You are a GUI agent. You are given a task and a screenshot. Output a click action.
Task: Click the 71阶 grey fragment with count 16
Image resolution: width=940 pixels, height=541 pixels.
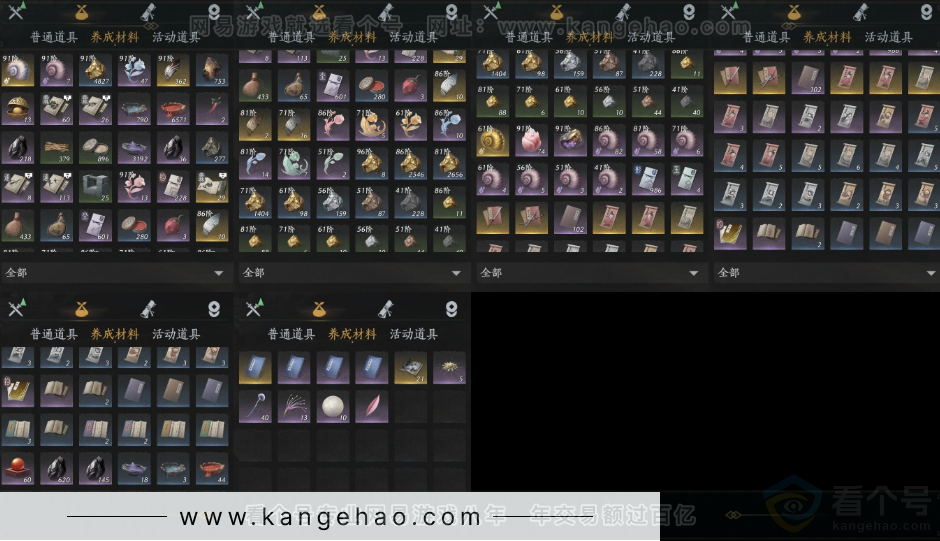pyautogui.click(x=294, y=124)
